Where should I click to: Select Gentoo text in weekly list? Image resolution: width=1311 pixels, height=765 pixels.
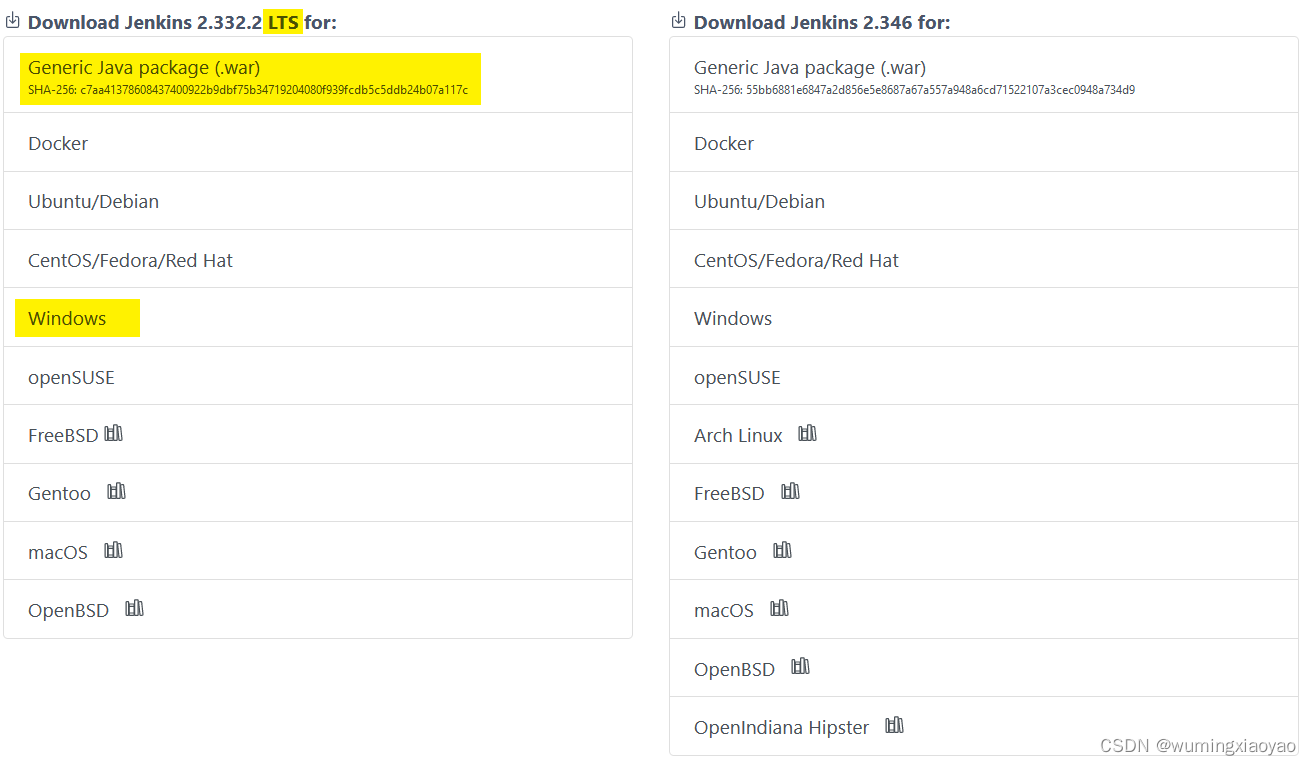click(725, 552)
